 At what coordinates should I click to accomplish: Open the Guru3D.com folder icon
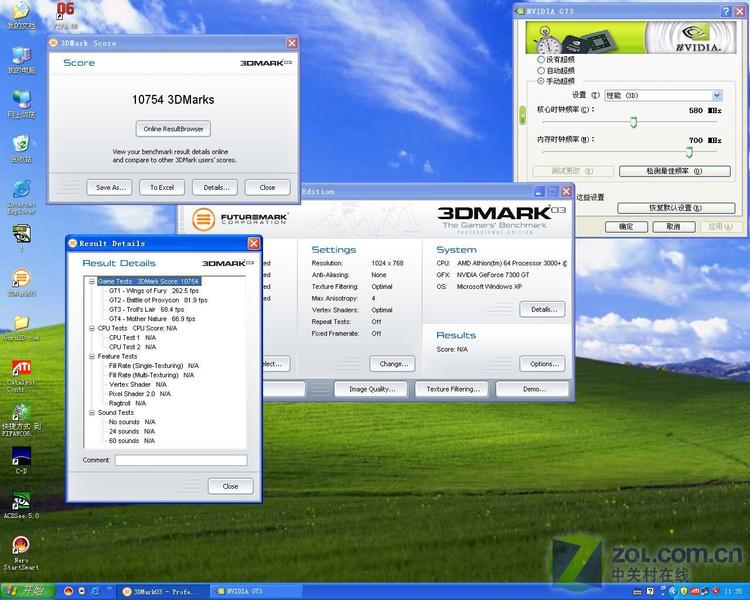coord(21,327)
